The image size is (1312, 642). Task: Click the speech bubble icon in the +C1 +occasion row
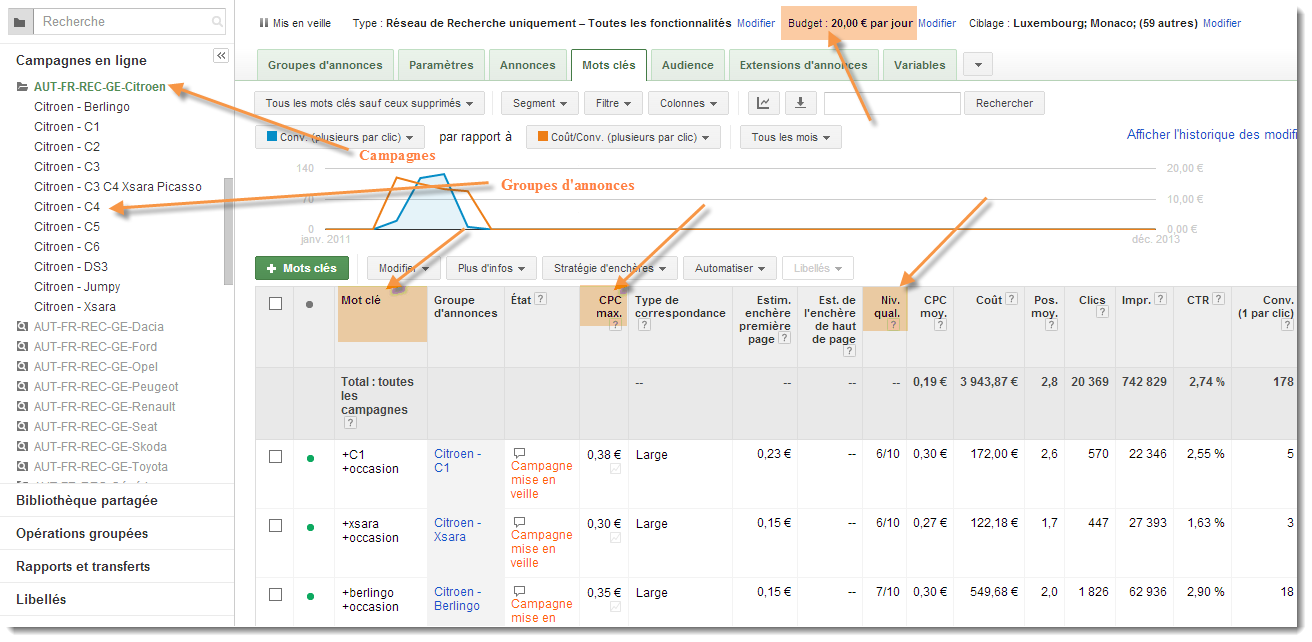click(x=519, y=453)
